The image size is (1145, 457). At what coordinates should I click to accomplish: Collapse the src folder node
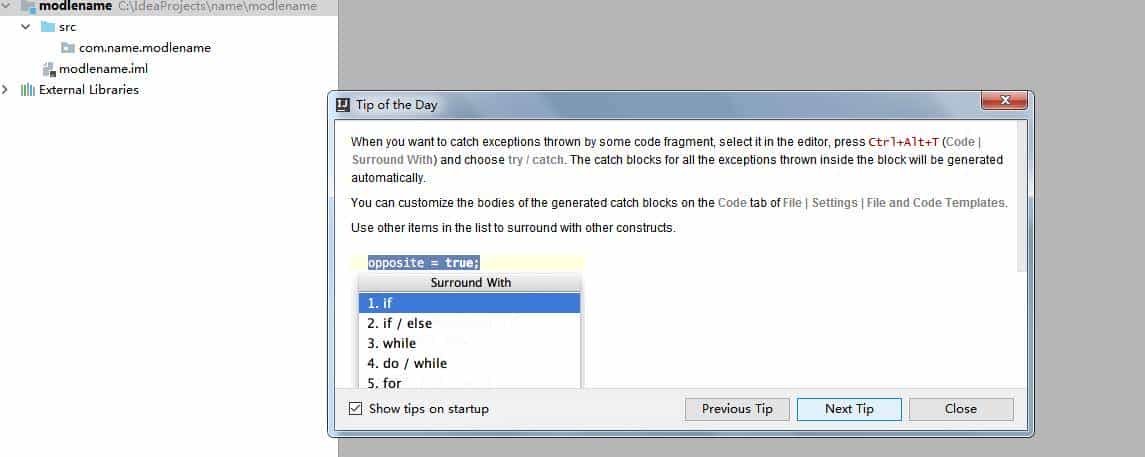[26, 27]
